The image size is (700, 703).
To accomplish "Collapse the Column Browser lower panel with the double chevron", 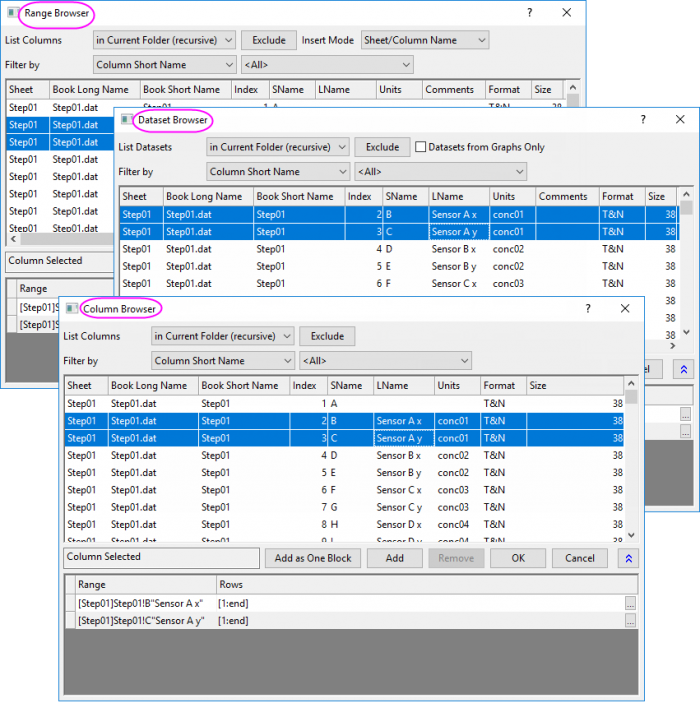I will pos(628,558).
